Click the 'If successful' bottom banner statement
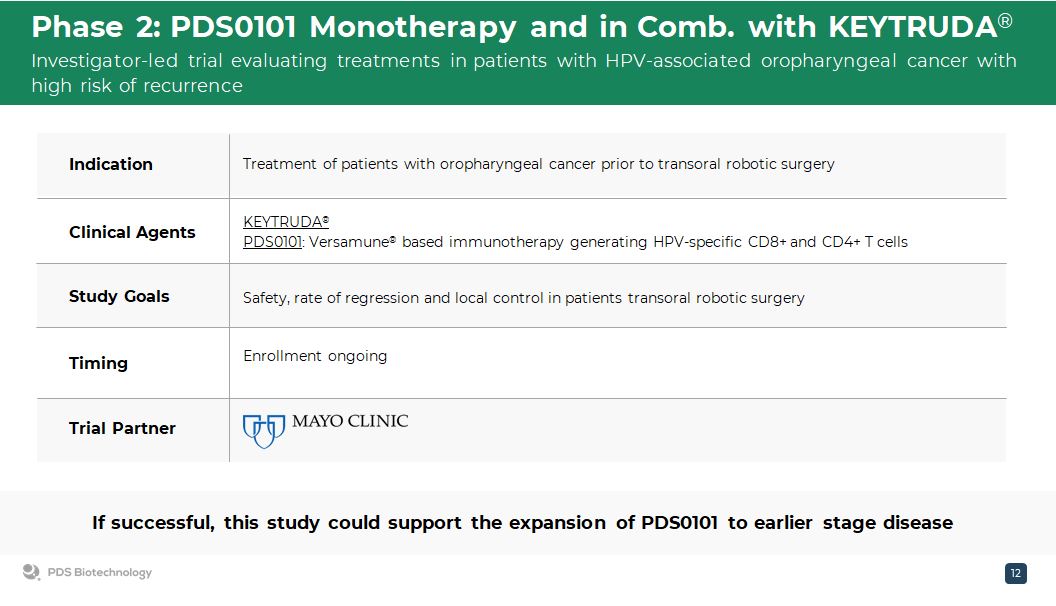Image resolution: width=1056 pixels, height=606 pixels. click(522, 522)
